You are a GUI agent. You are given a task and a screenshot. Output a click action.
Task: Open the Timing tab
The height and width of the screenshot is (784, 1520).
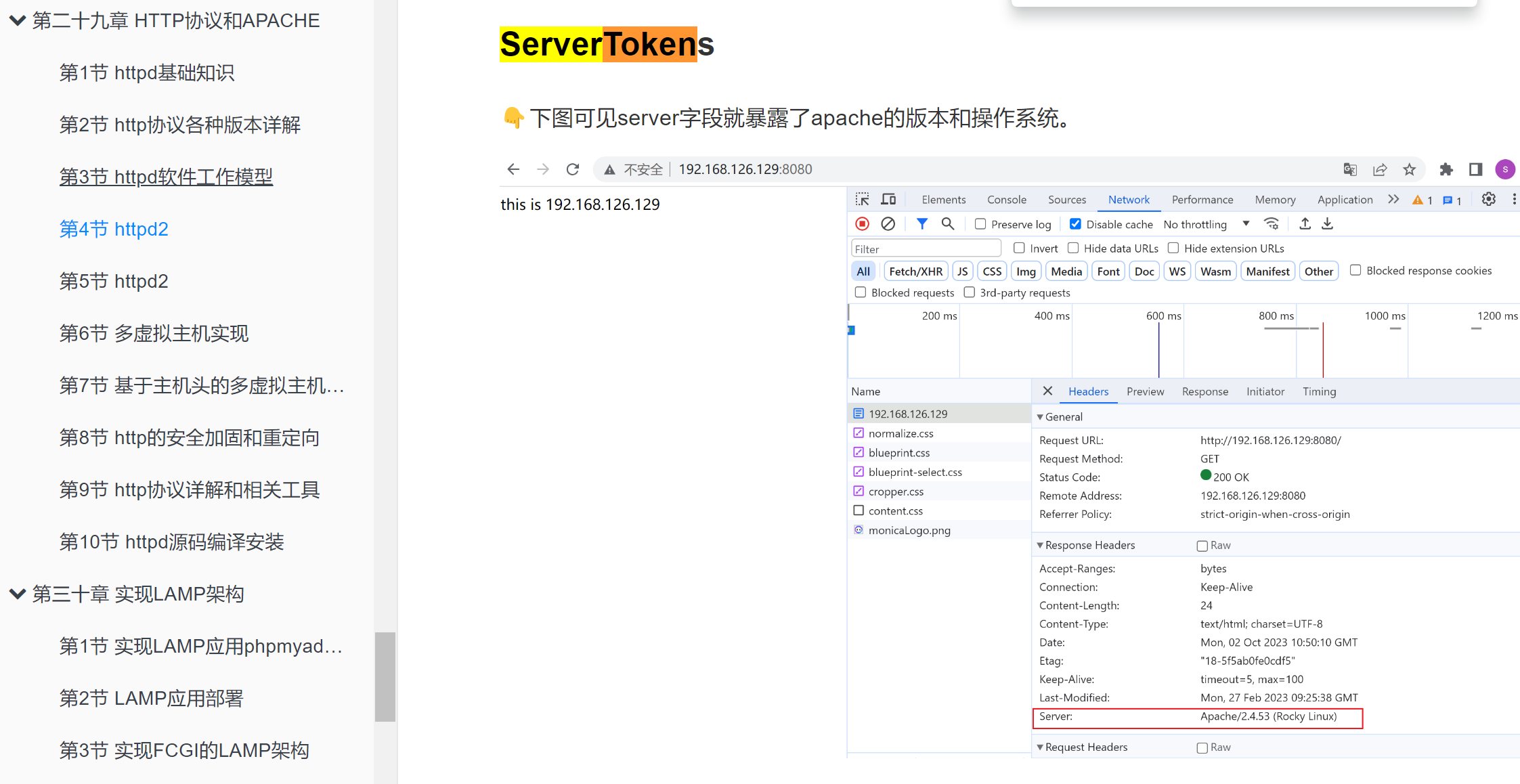coord(1319,391)
